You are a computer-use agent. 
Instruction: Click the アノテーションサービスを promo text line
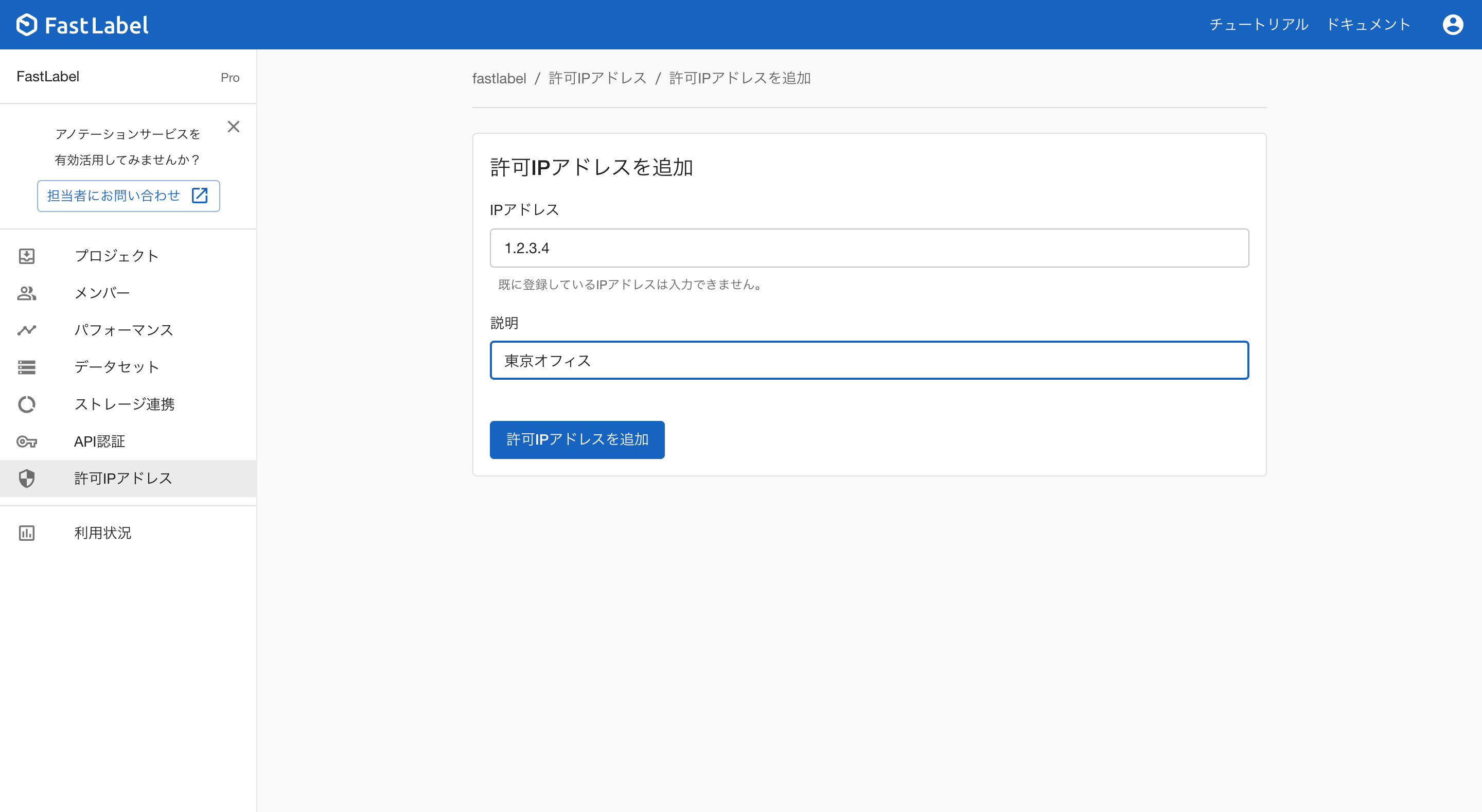(x=128, y=134)
